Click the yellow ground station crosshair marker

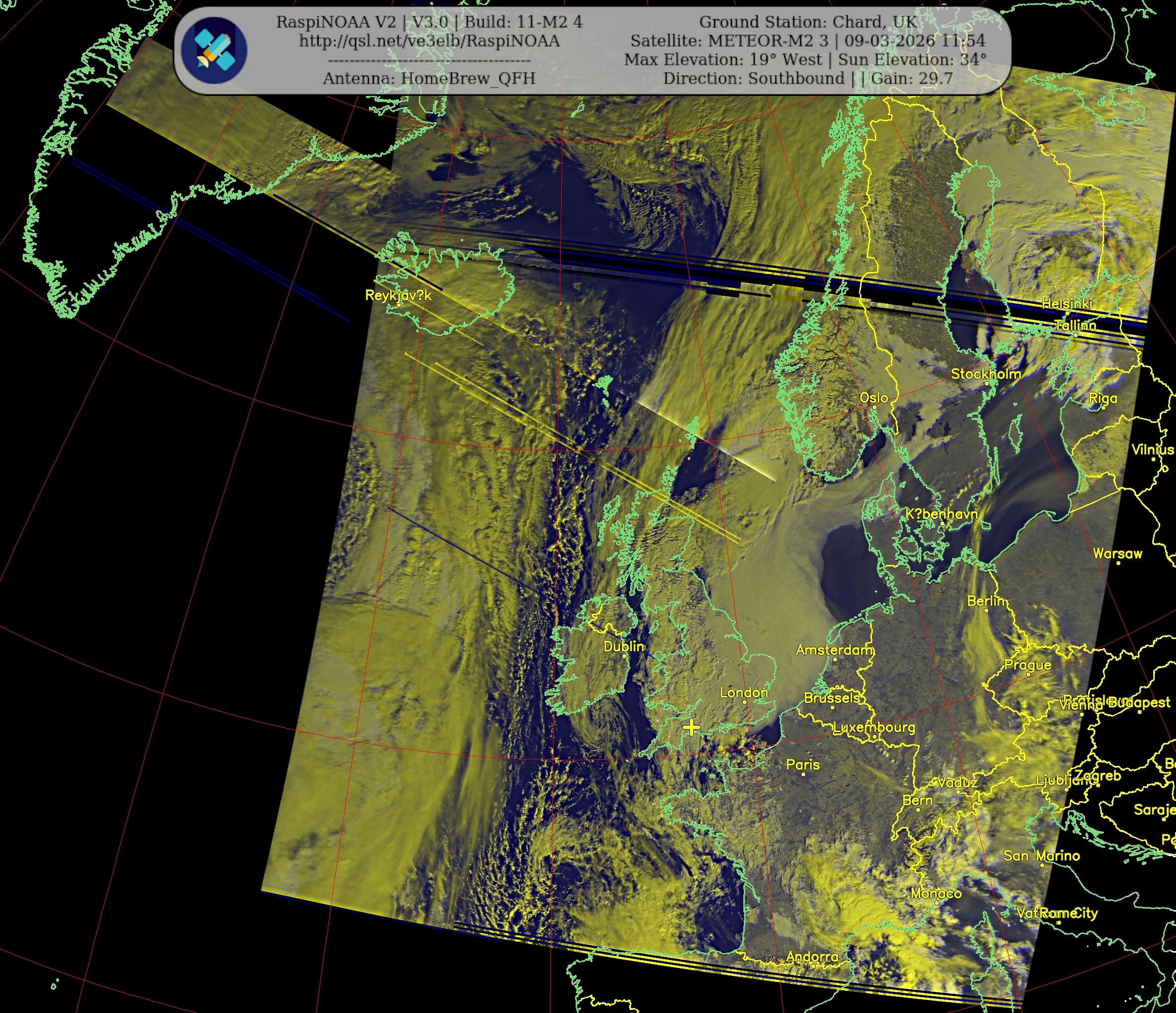[x=691, y=728]
